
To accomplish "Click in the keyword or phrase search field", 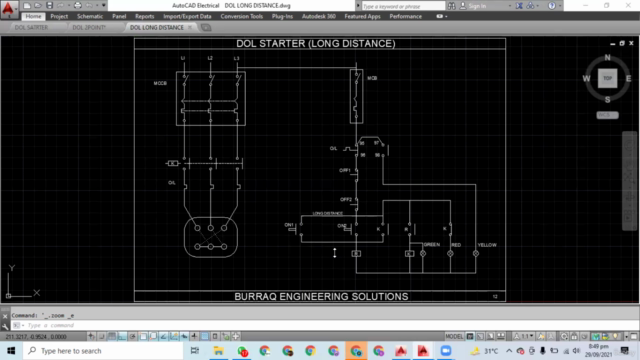I will 403,6.
